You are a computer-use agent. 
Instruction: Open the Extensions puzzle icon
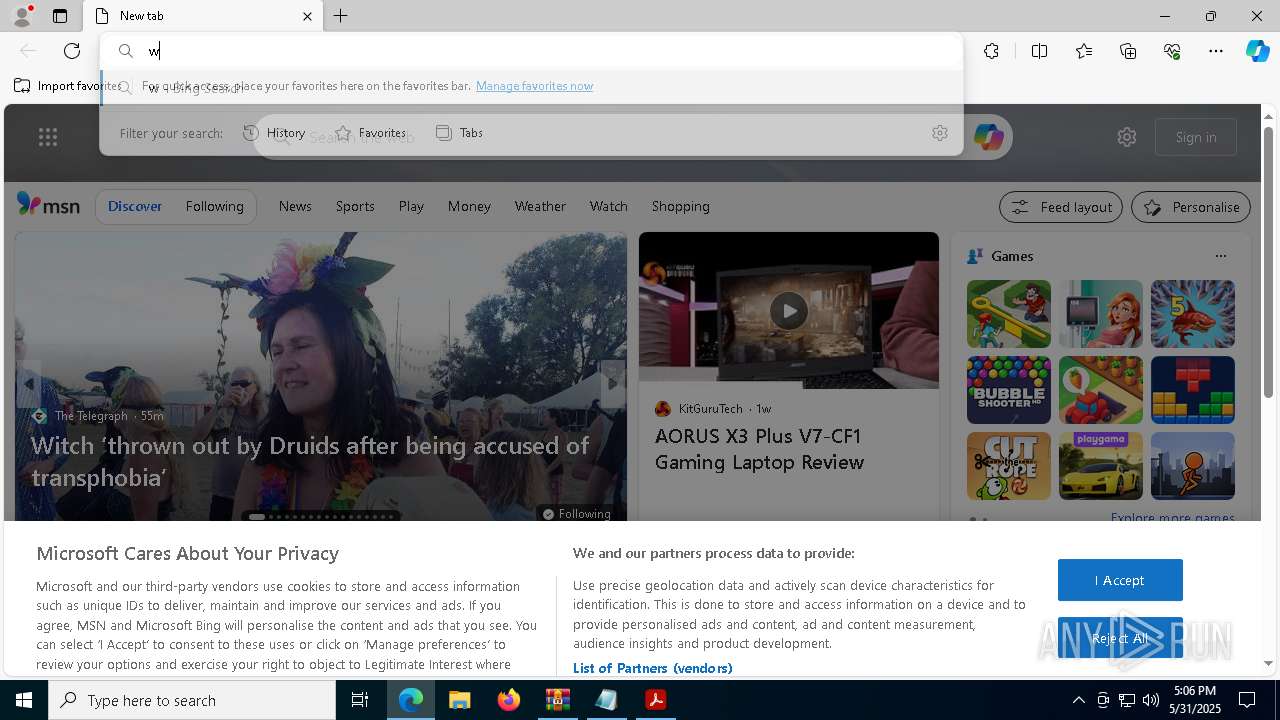991,51
